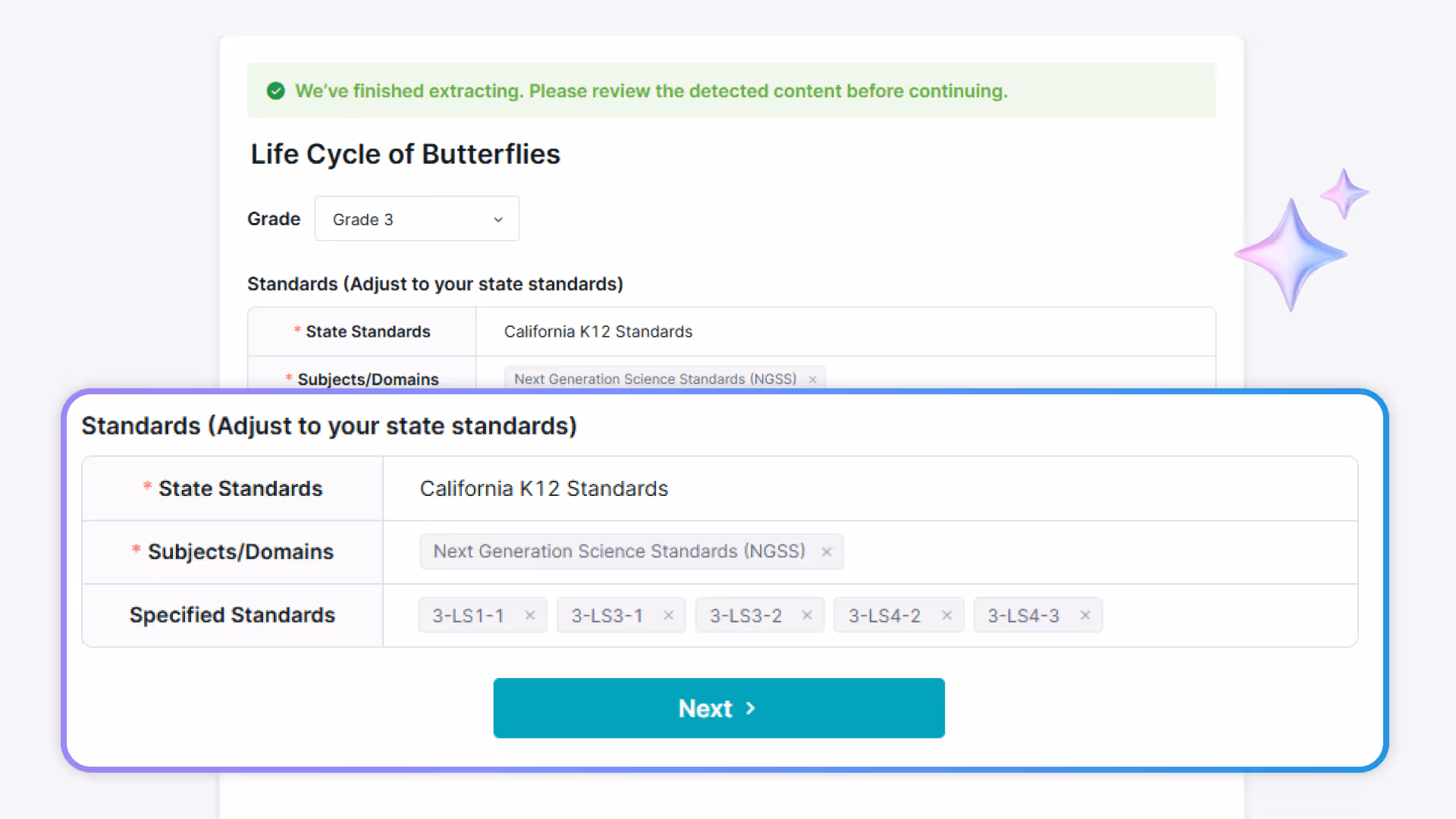Click the Grade dropdown chevron arrow

click(498, 219)
